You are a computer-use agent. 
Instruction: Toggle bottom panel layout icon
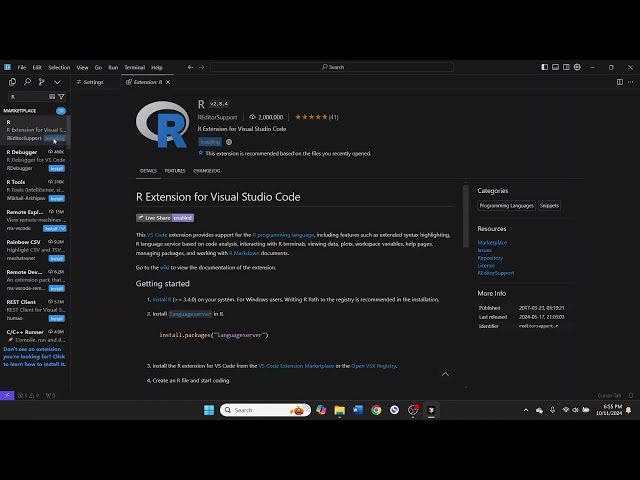[x=556, y=67]
